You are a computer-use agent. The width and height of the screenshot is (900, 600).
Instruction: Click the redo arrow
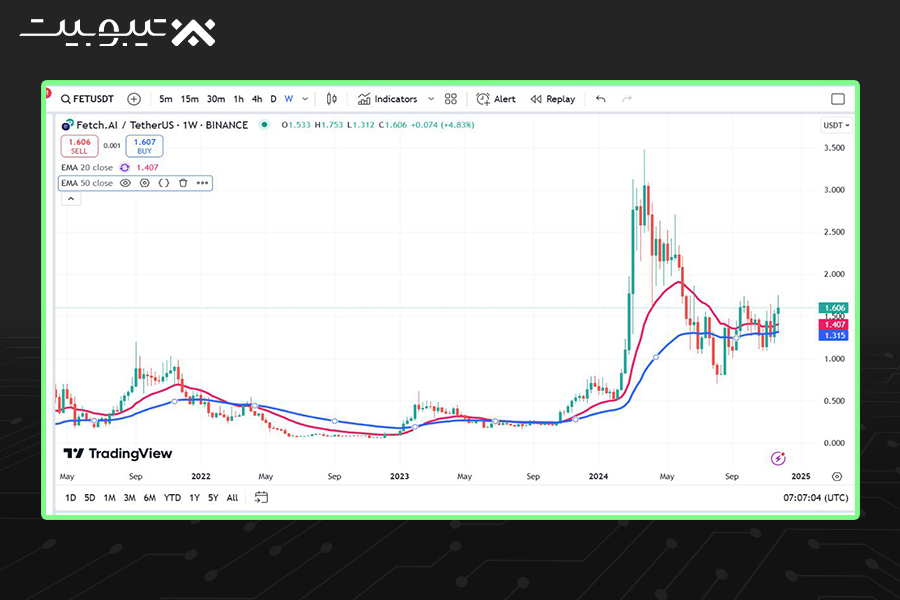[x=627, y=99]
